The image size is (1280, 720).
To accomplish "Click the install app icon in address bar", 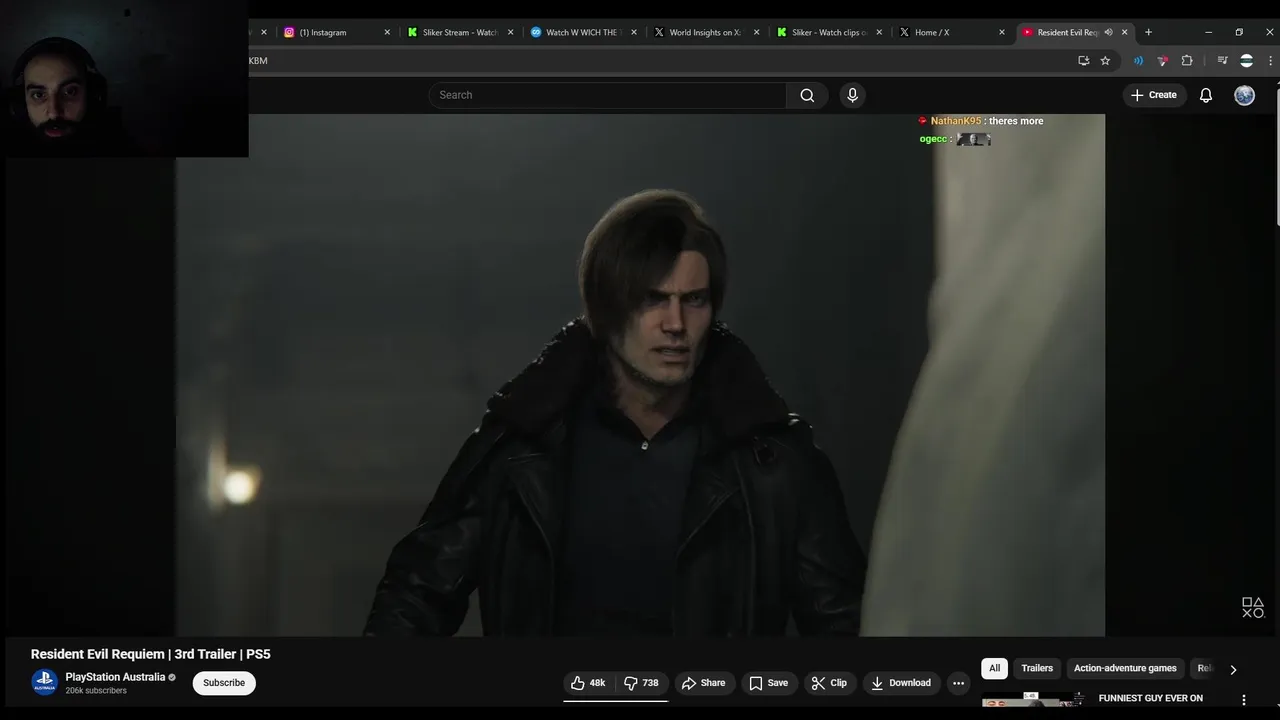I will [1083, 61].
